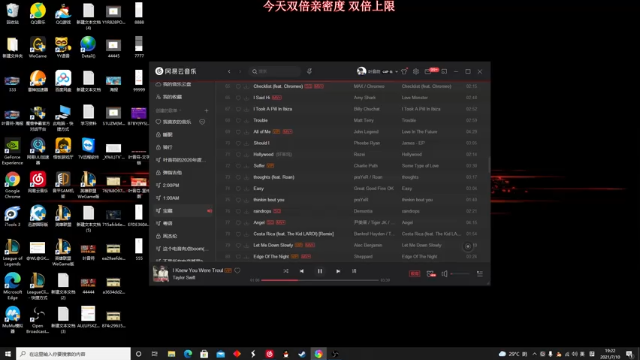Download the song thinkin bout you
640x360 pixels.
(246, 200)
